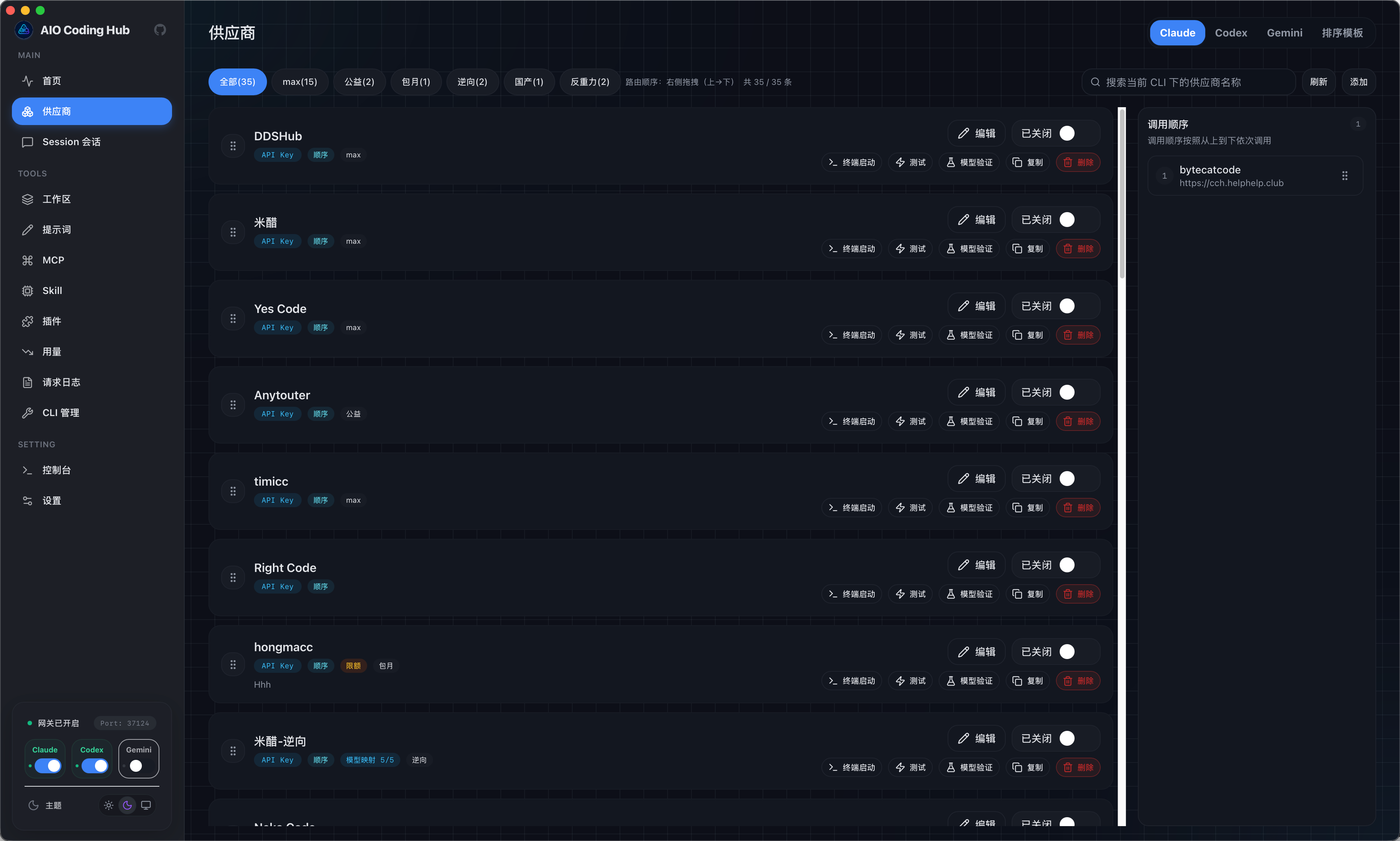This screenshot has height=841, width=1400.
Task: Click the pencil icon on DDSHub's 编辑
Action: coord(963,133)
